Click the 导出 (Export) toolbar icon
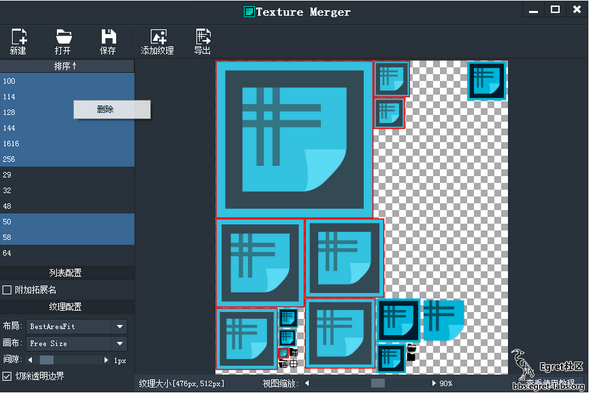Image resolution: width=589 pixels, height=393 pixels. (202, 41)
